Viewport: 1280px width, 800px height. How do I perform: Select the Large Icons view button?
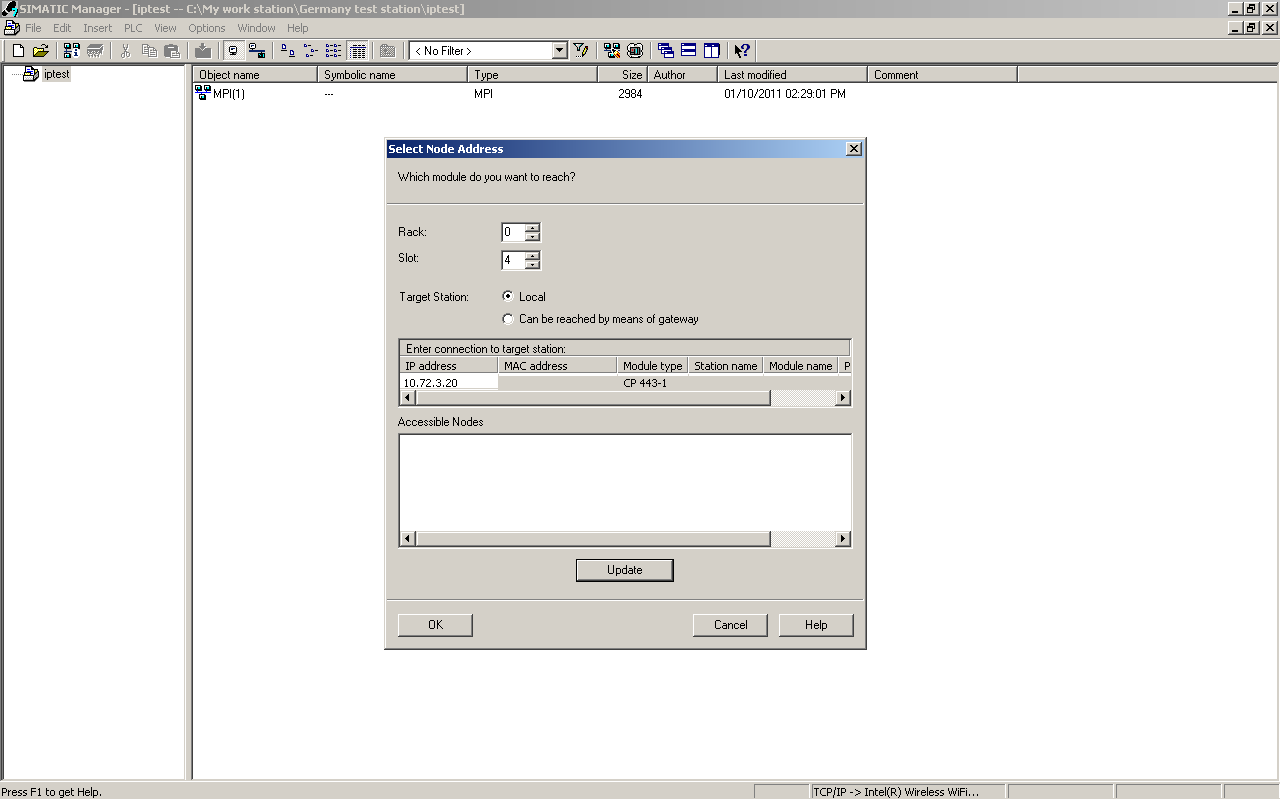coord(288,51)
